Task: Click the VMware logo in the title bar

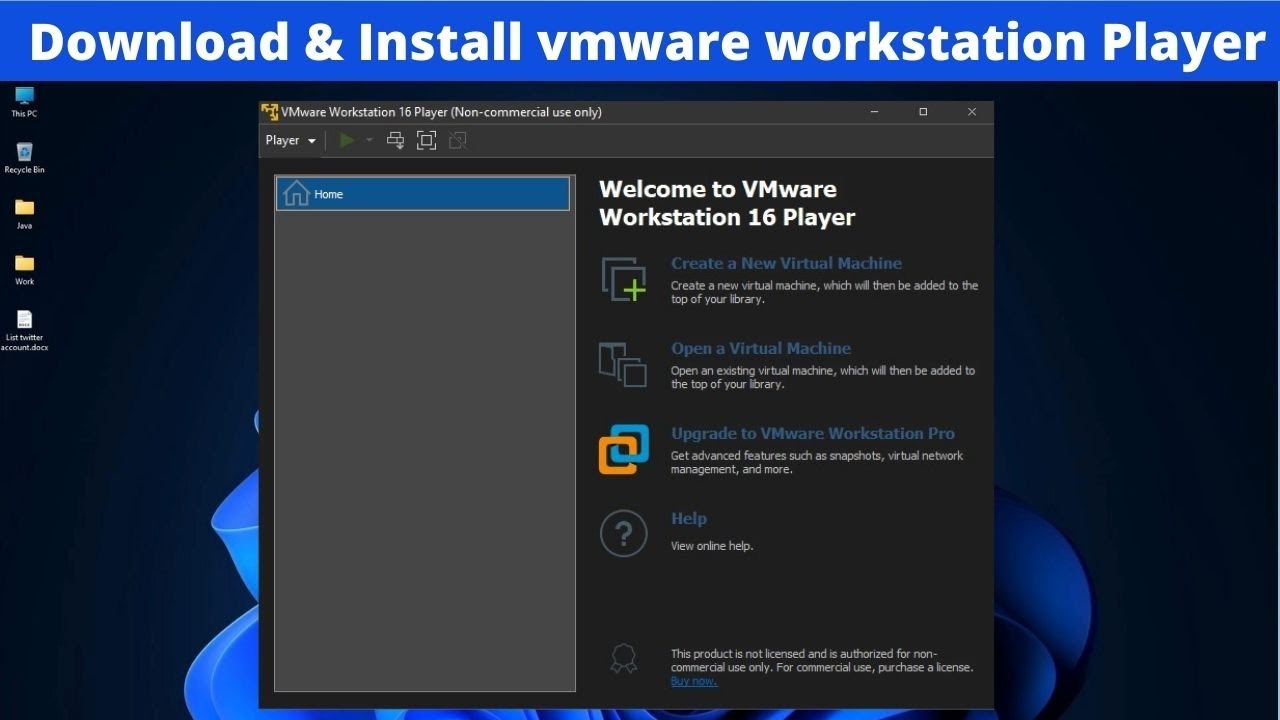Action: point(269,111)
